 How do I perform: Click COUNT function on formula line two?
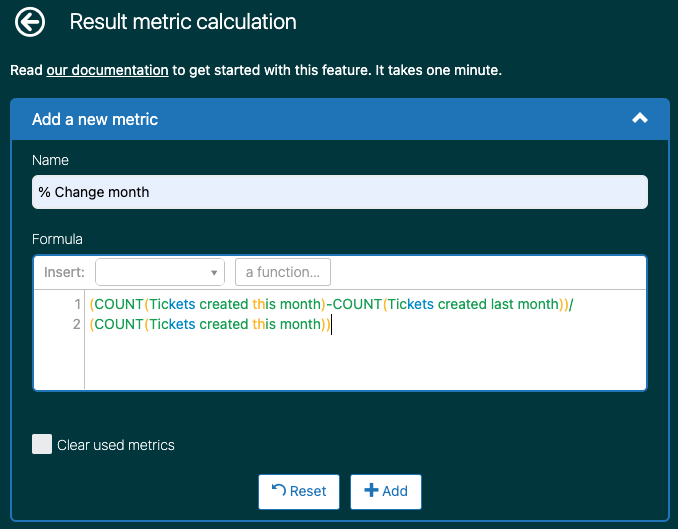pos(118,324)
